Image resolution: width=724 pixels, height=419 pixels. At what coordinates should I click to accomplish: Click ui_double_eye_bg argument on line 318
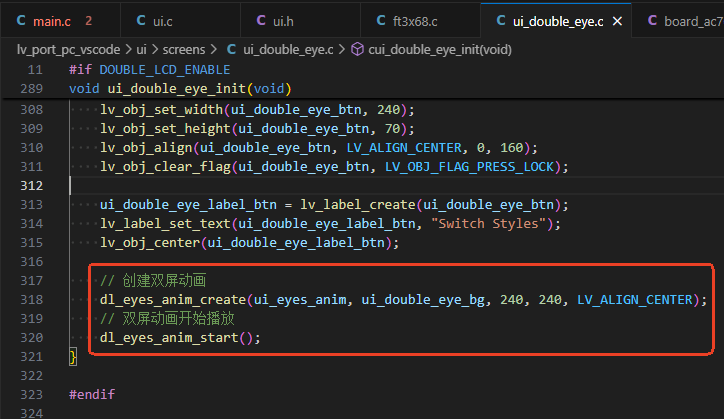click(423, 299)
